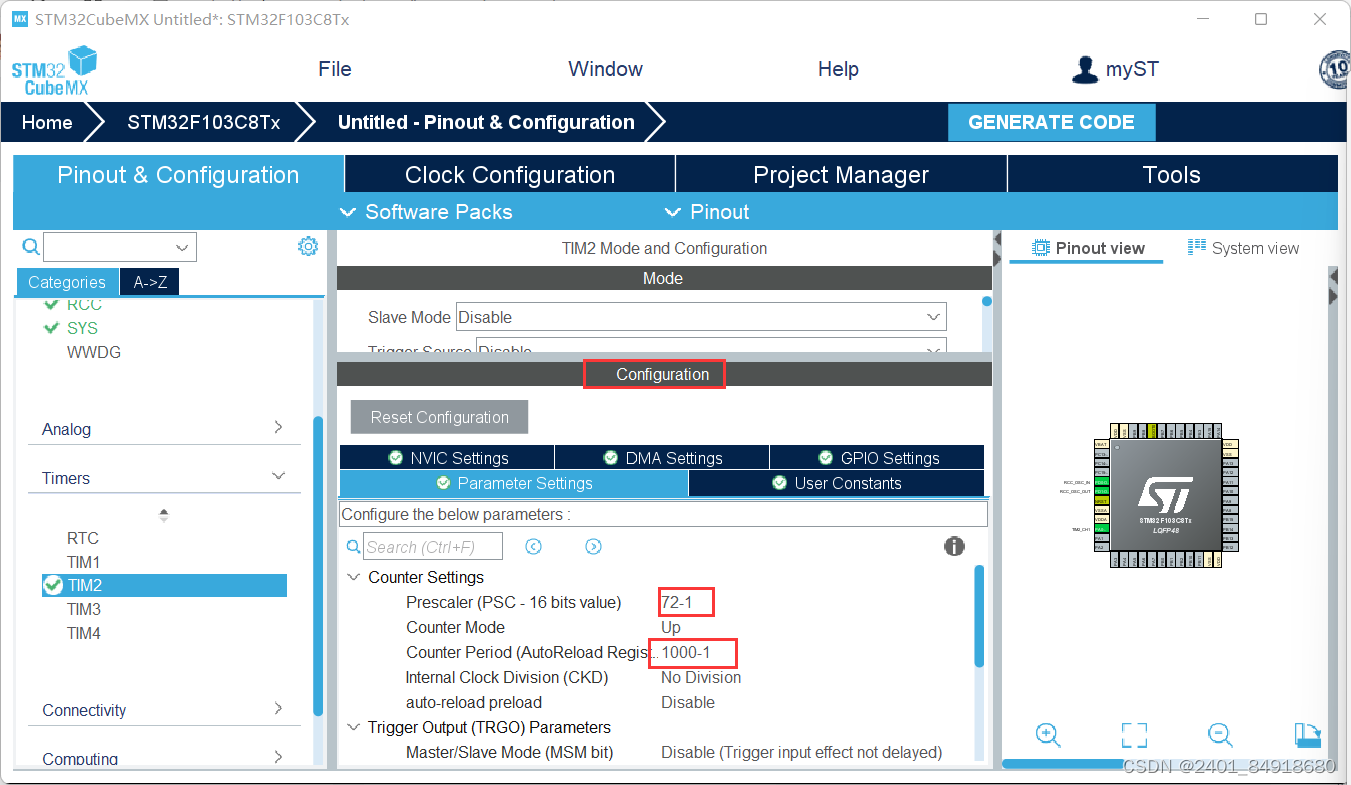Go to next parameter search result
Image resolution: width=1351 pixels, height=785 pixels.
tap(594, 546)
